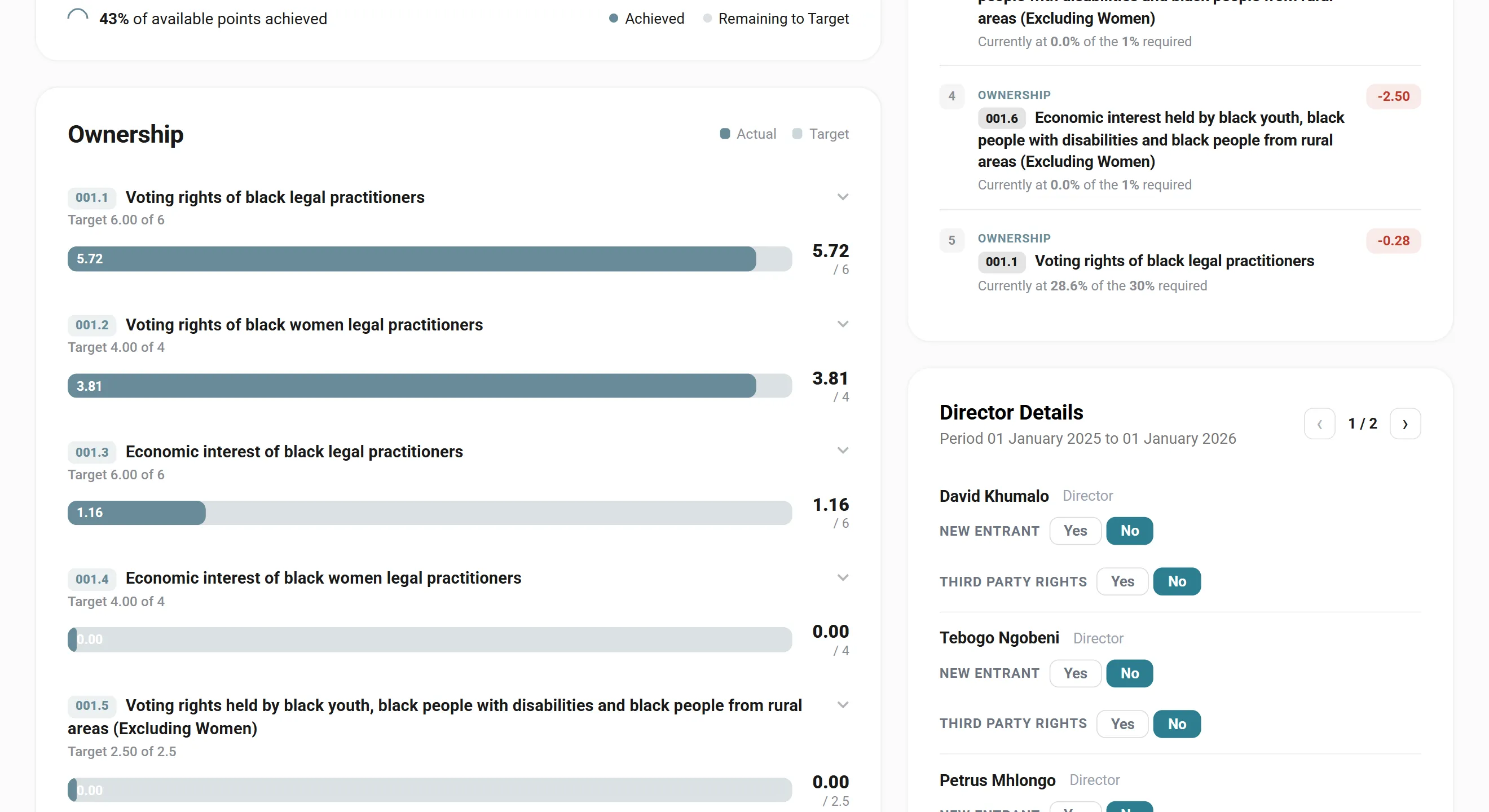The image size is (1489, 812).
Task: Set Tebogo Ngobeni New Entrant to Yes
Action: click(x=1075, y=673)
